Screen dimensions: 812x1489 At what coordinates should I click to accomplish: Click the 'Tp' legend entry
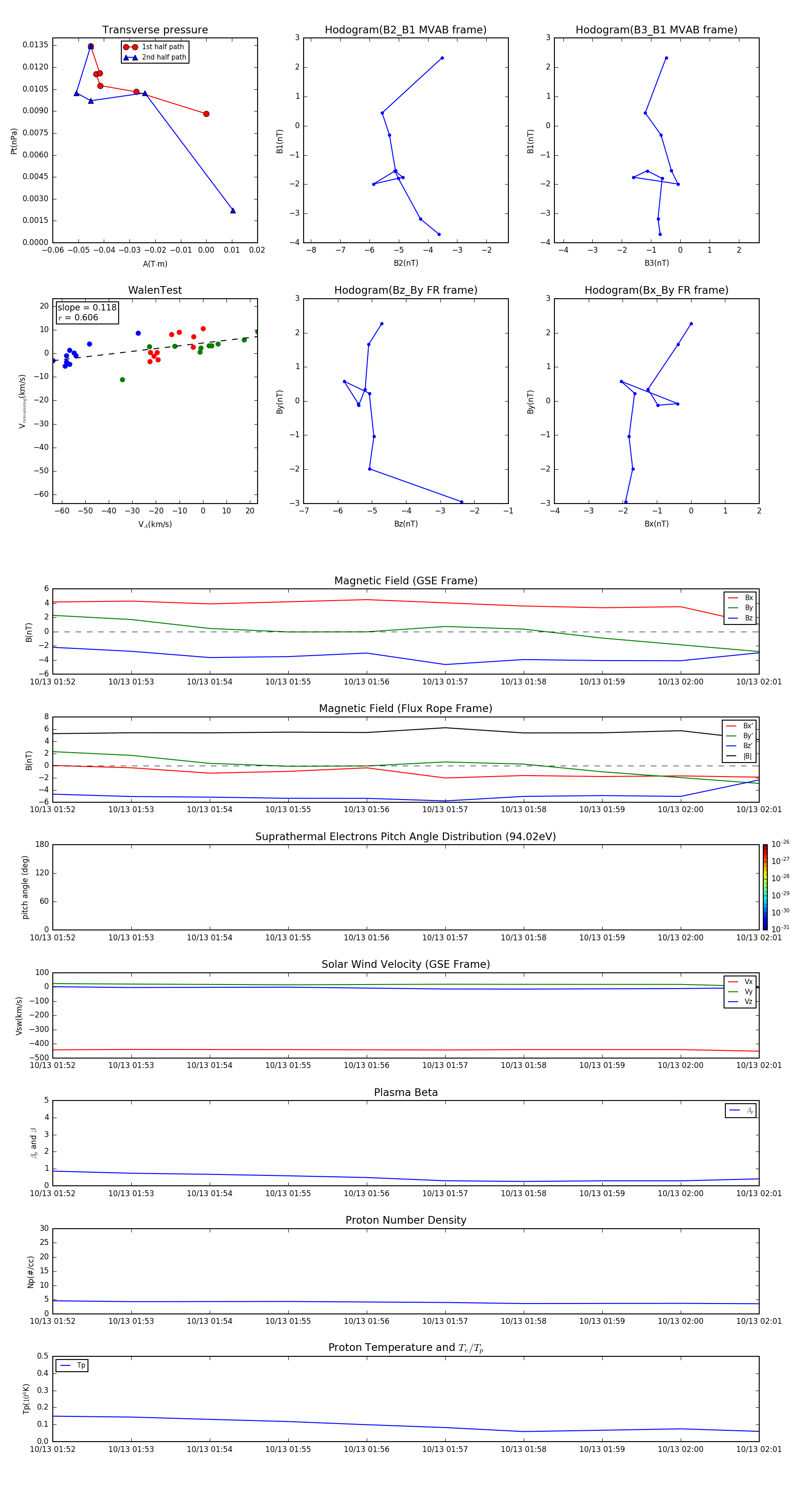coord(72,1365)
